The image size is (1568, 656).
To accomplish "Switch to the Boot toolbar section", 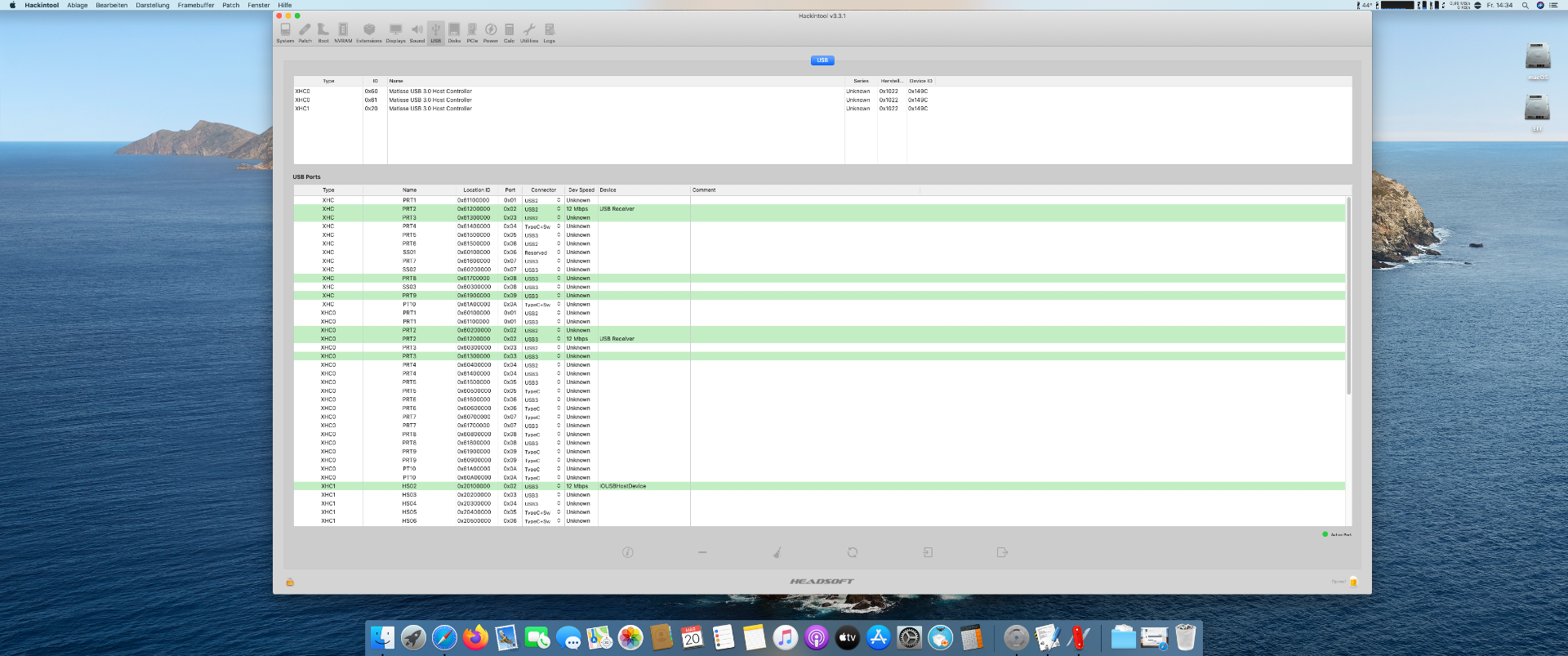I will point(323,33).
